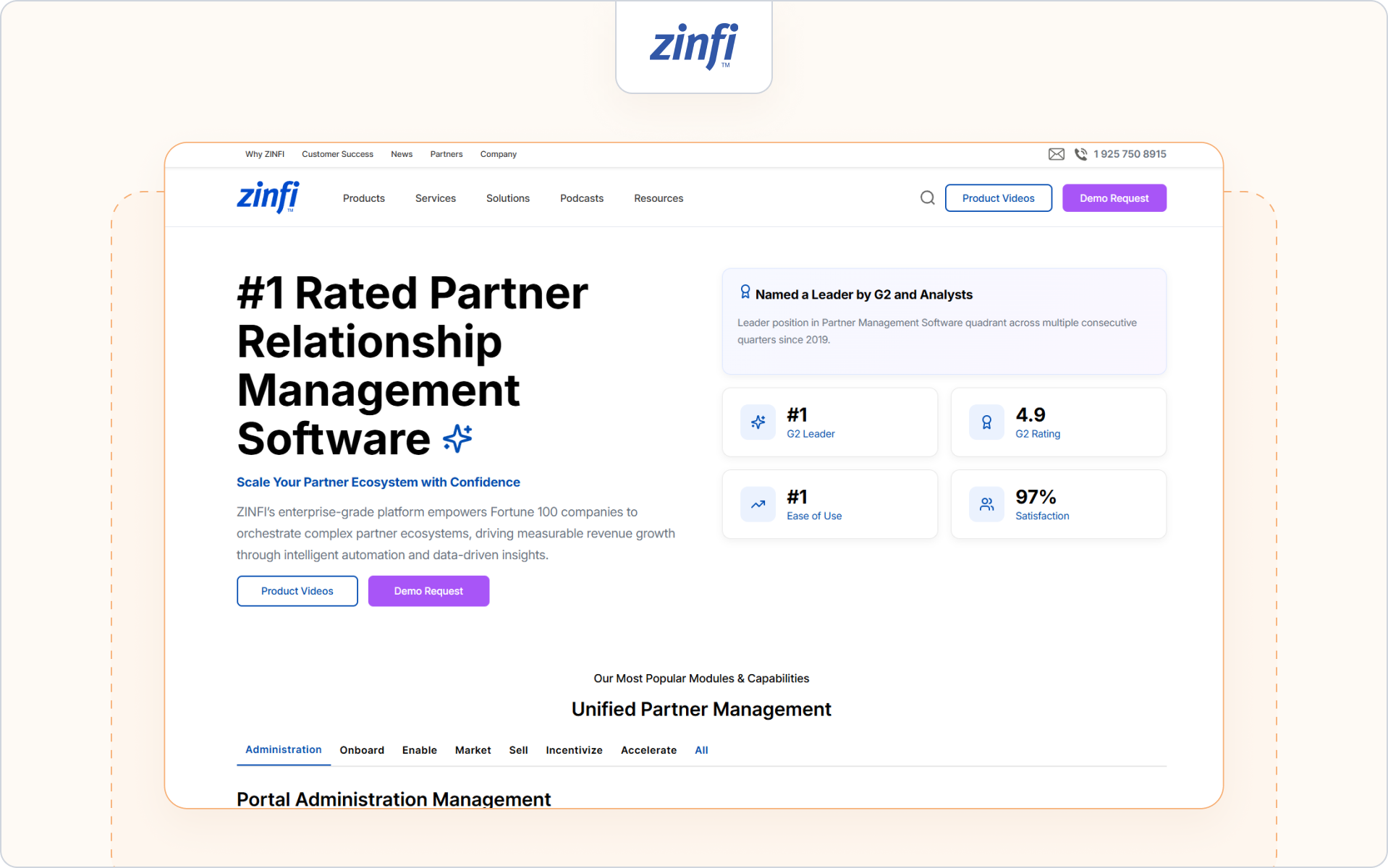
Task: Click the Satisfaction label
Action: [1042, 516]
